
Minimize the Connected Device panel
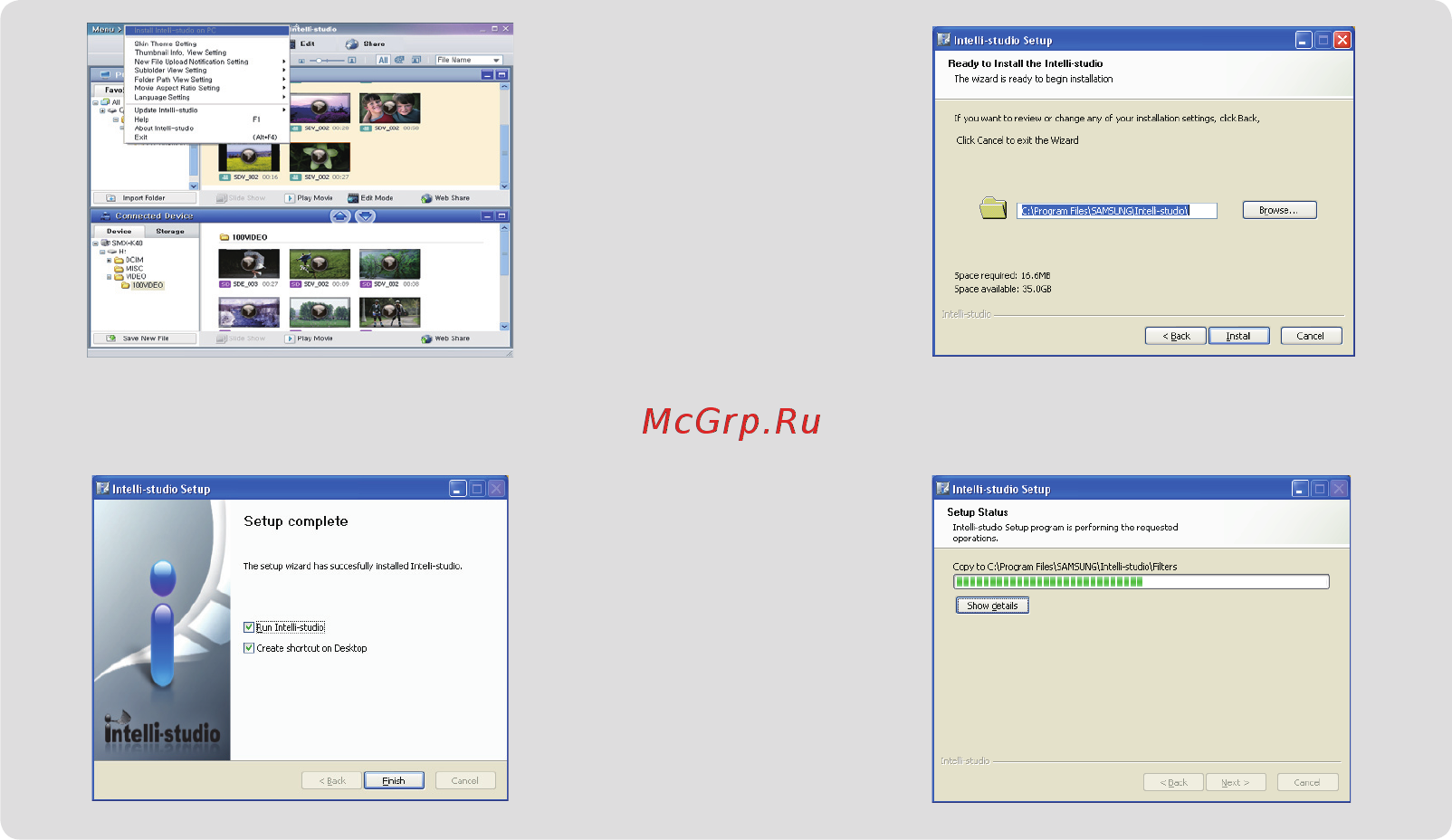tap(487, 216)
